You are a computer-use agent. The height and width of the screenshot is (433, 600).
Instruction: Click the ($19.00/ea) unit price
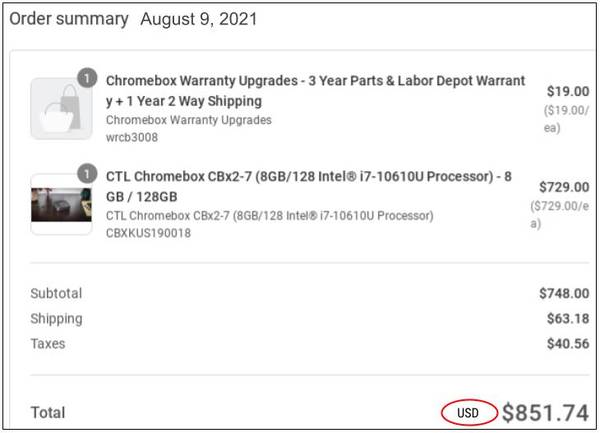(567, 117)
